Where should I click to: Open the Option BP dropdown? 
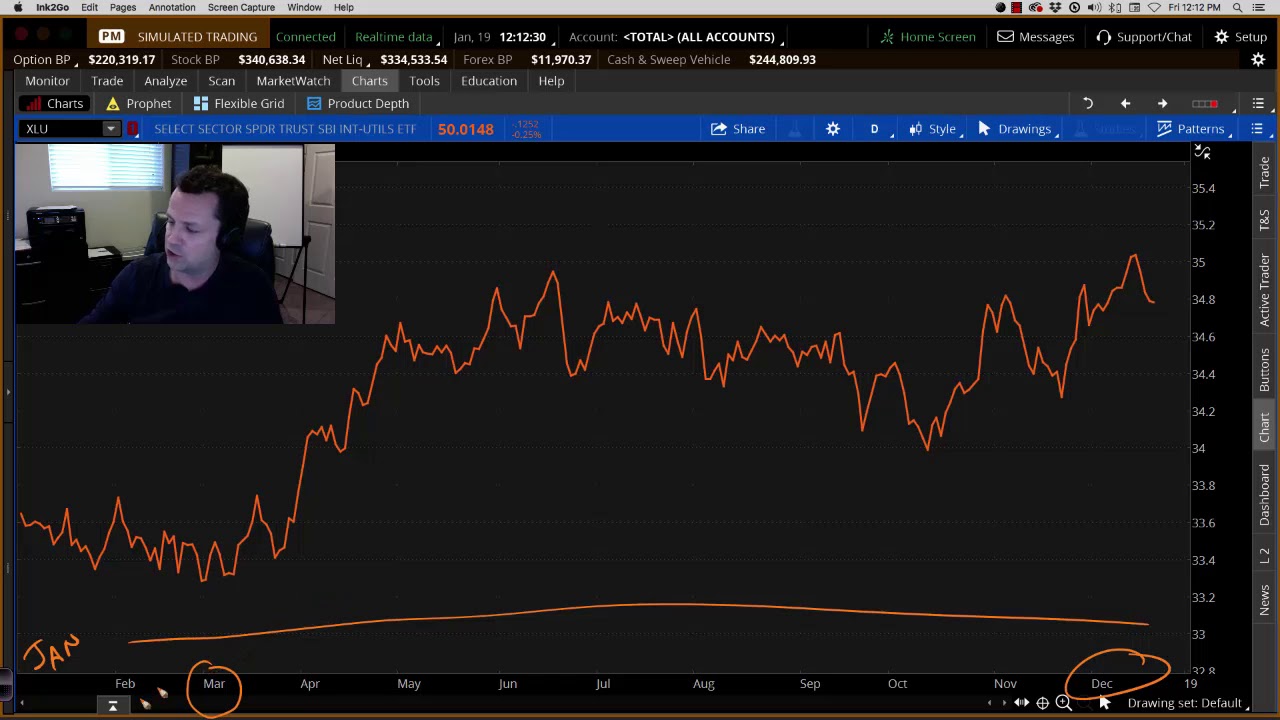click(46, 60)
